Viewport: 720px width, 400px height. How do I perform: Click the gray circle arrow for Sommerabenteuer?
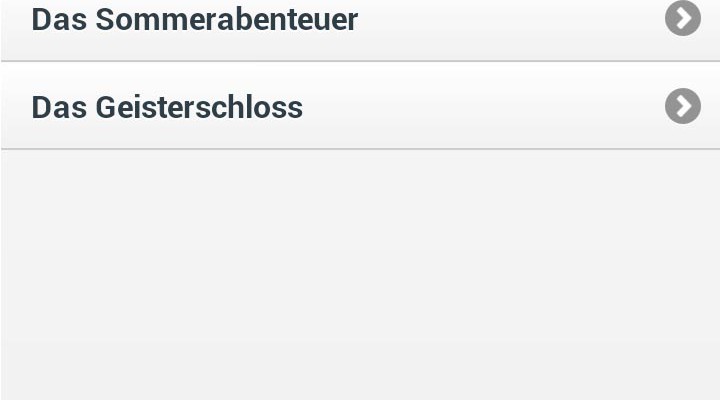pos(683,18)
